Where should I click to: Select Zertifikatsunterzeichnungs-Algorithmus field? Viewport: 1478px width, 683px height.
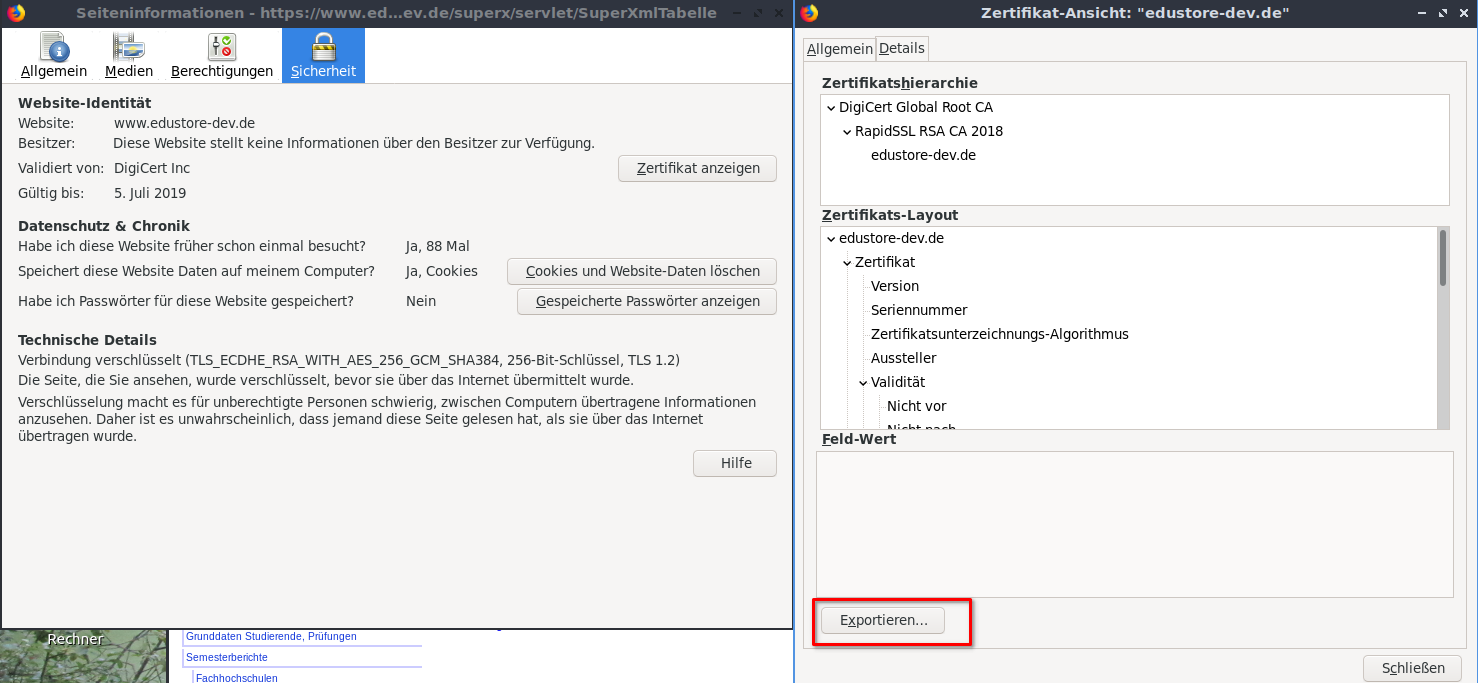pyautogui.click(x=1000, y=334)
